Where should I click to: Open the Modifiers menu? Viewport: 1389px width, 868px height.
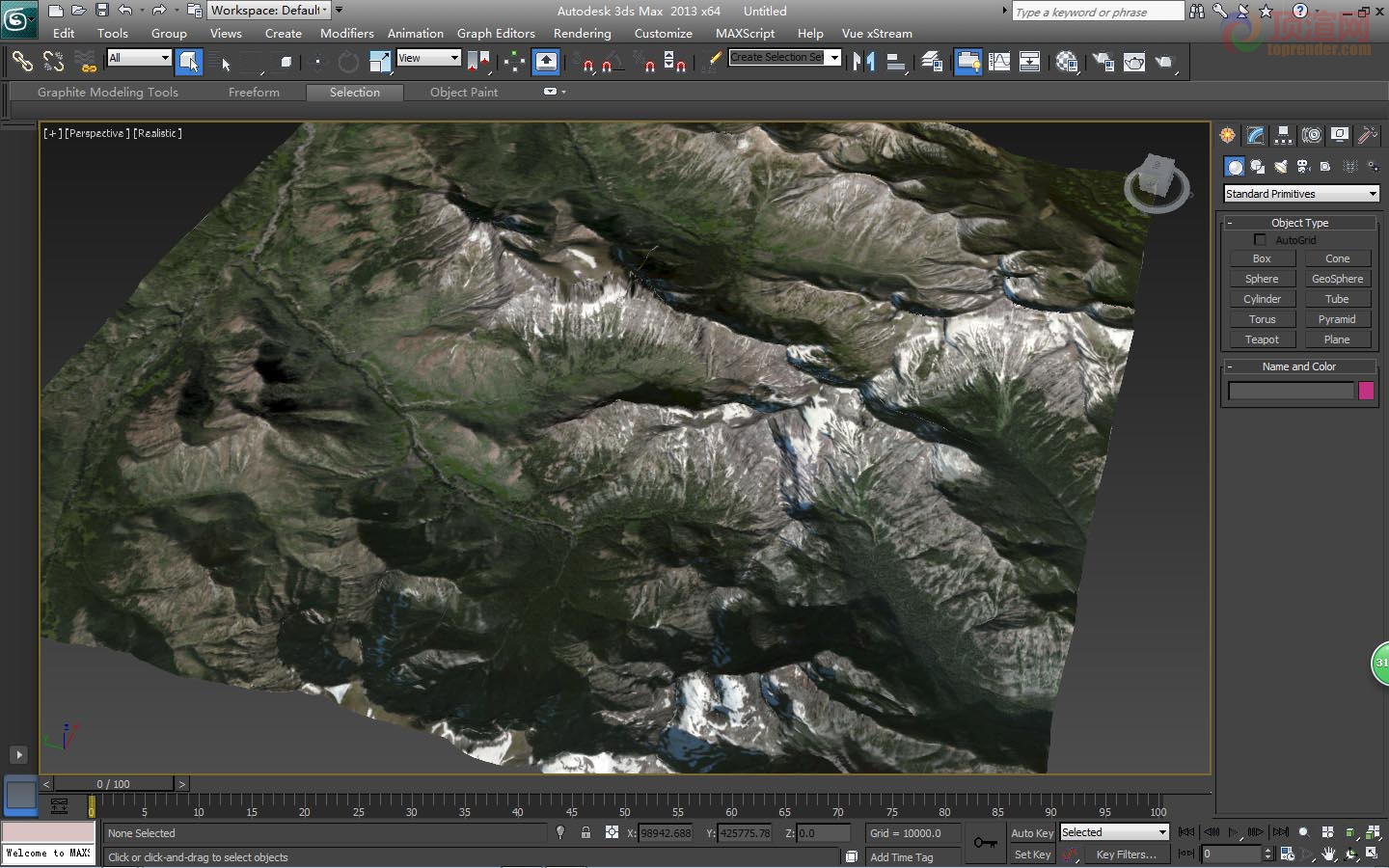coord(346,33)
